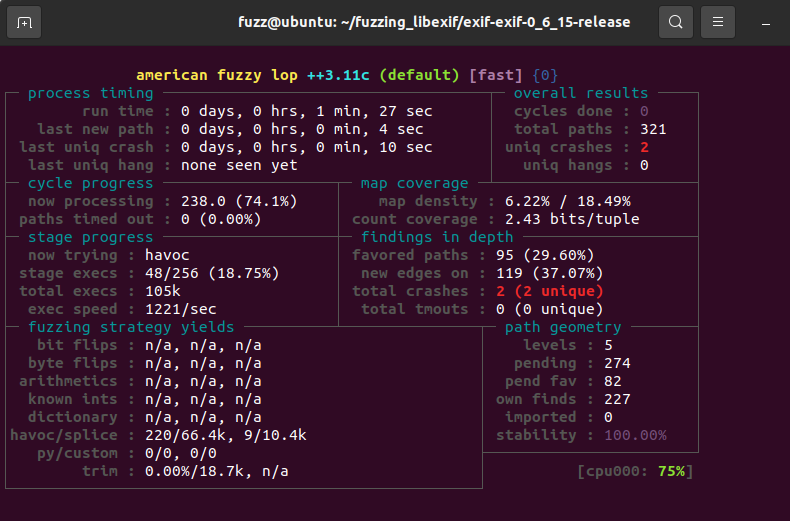Click the pend fav value 82
Screen dimensions: 790x521
[x=613, y=381]
